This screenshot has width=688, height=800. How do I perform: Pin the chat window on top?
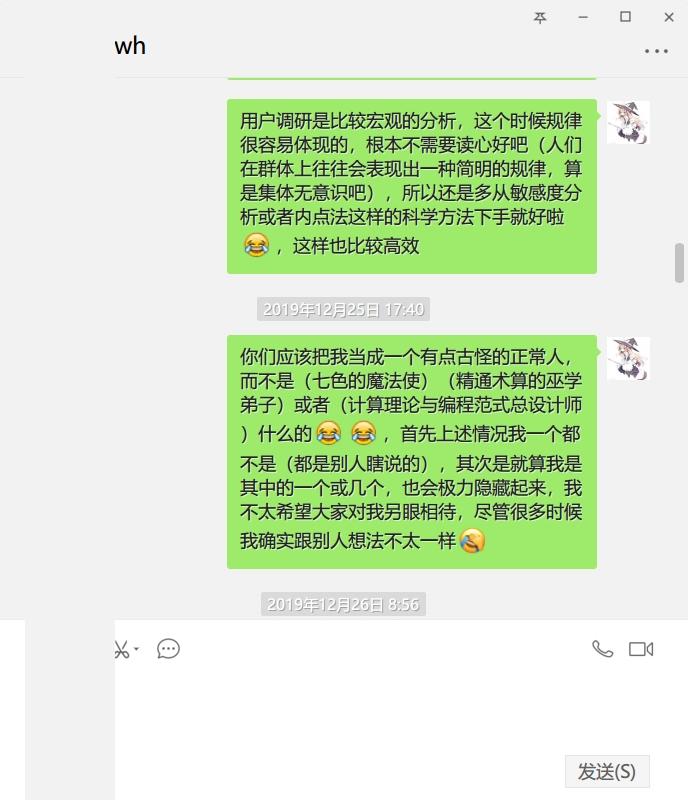[539, 18]
